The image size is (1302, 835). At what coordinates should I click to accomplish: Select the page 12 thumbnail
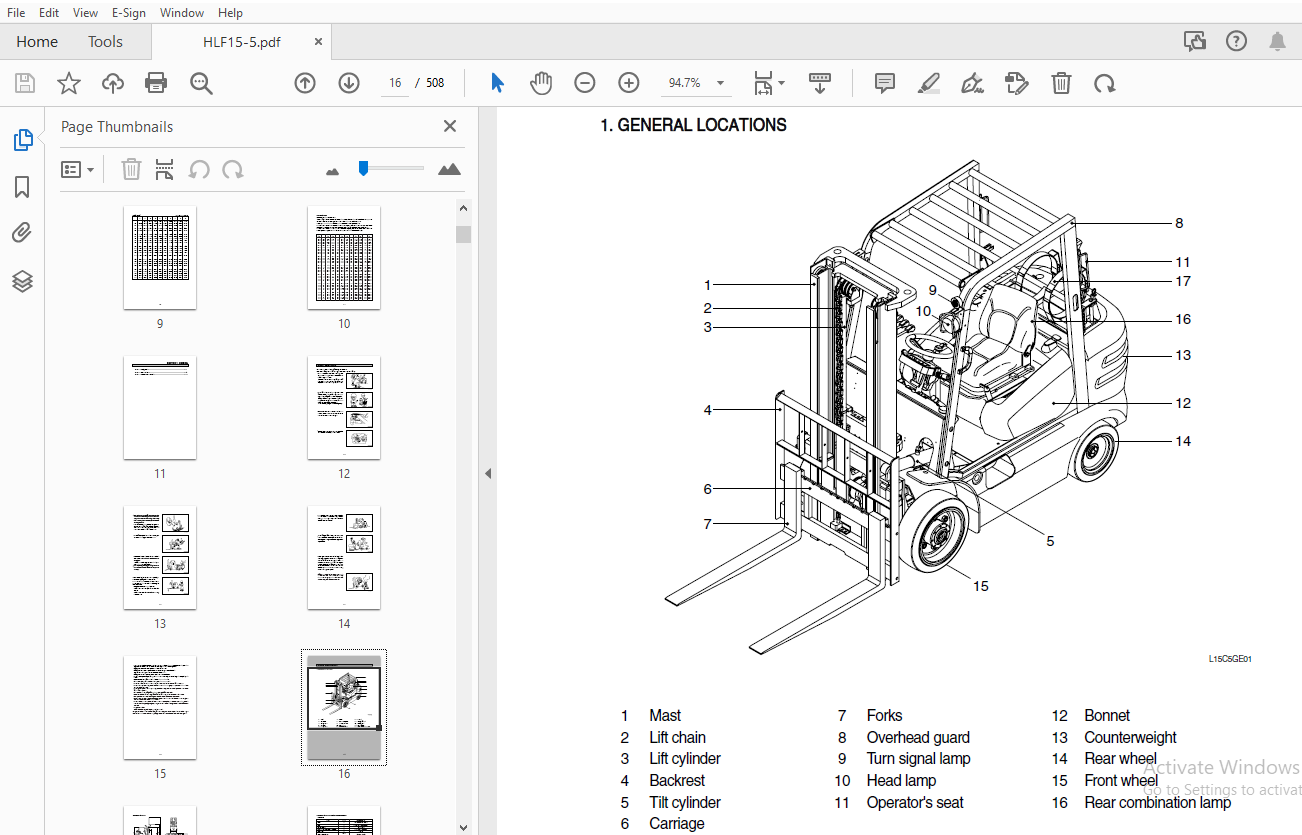[x=344, y=408]
